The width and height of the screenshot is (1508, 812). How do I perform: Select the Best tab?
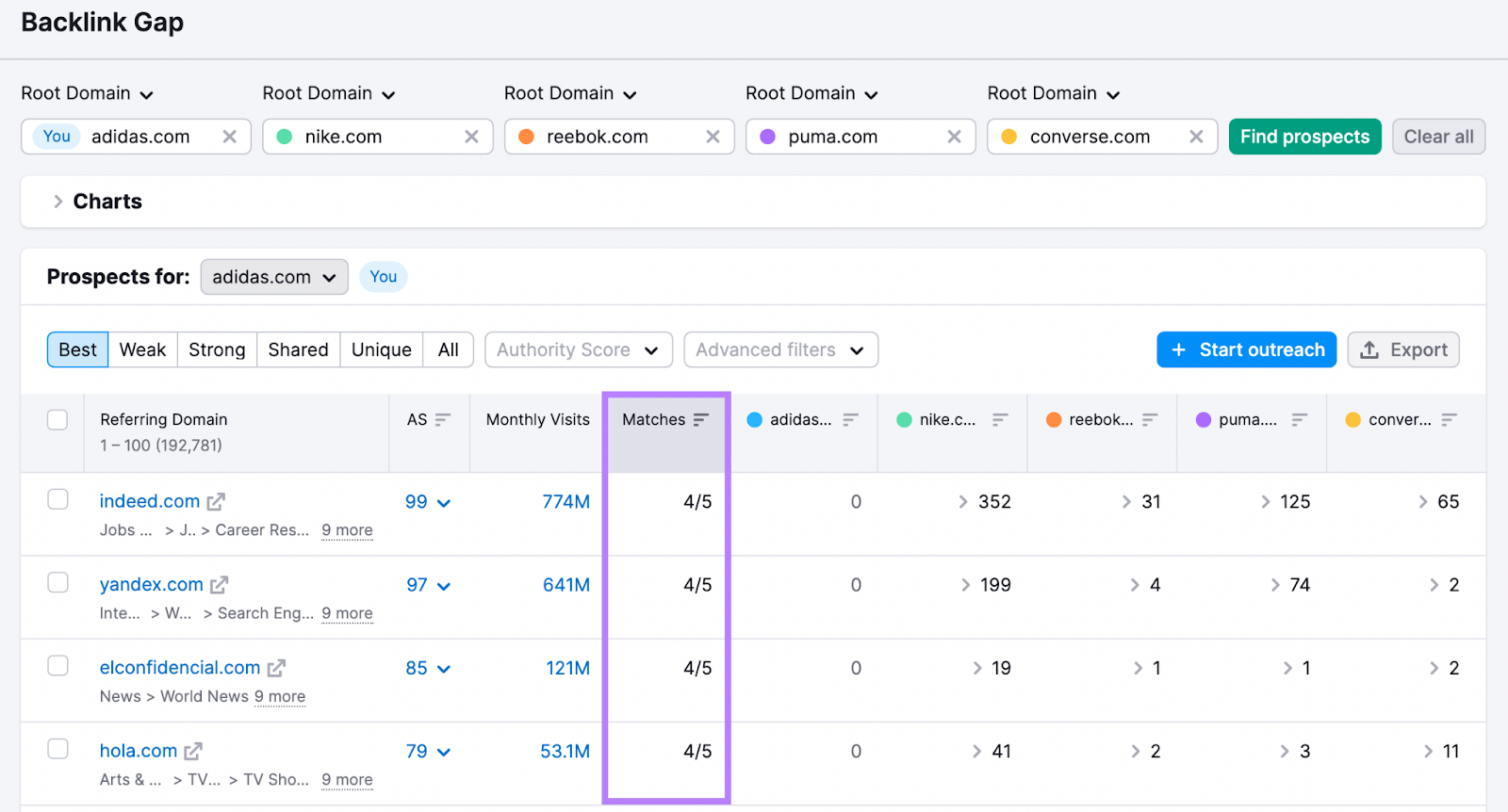click(x=77, y=349)
